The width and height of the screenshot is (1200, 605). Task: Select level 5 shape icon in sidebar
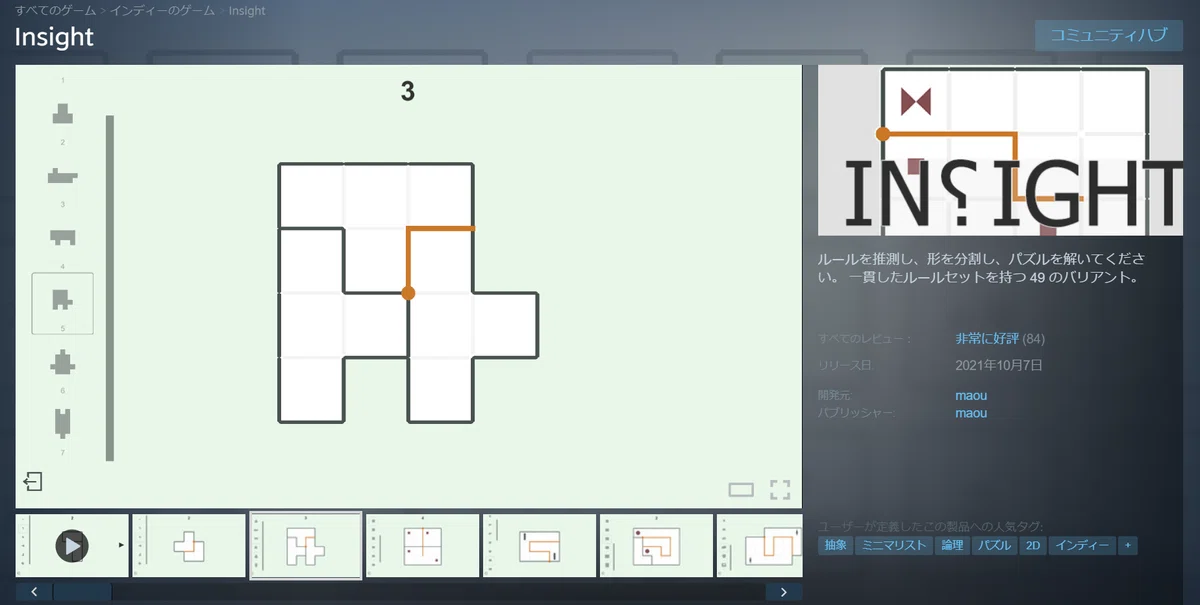coord(62,361)
